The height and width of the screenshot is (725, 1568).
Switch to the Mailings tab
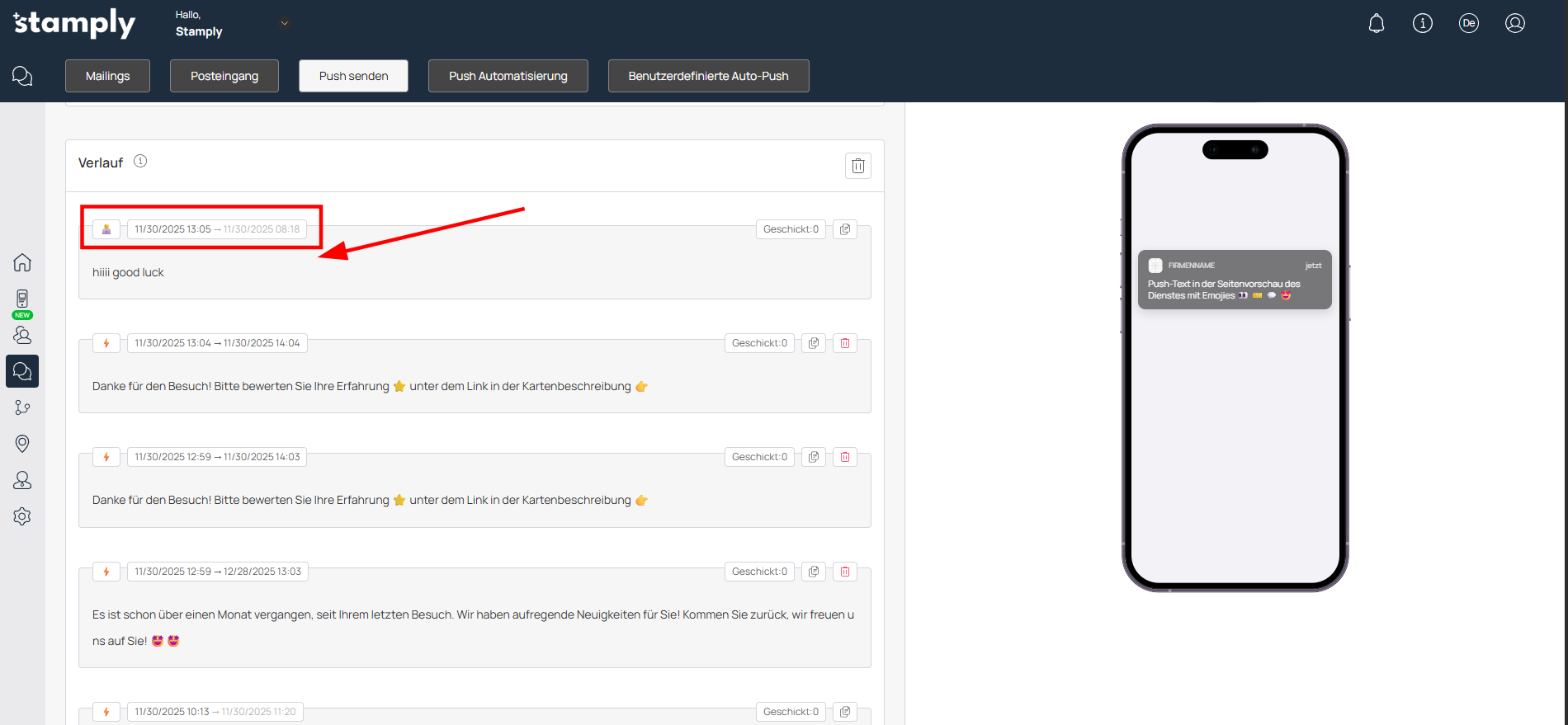click(x=107, y=76)
